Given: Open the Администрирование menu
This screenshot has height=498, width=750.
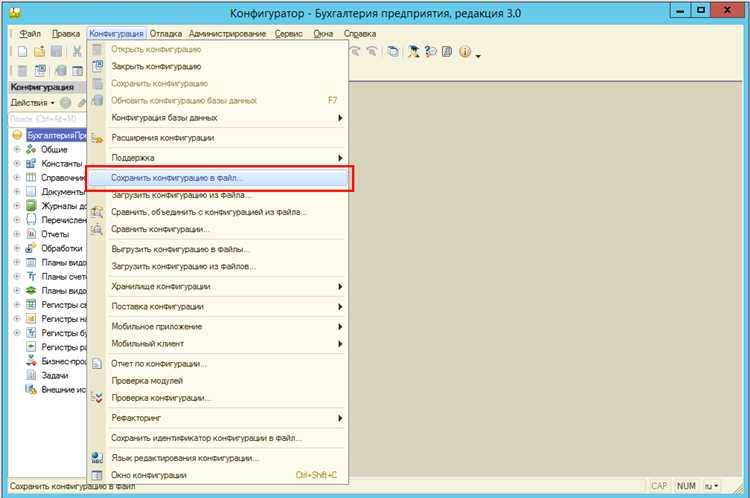Looking at the screenshot, I should tap(227, 33).
